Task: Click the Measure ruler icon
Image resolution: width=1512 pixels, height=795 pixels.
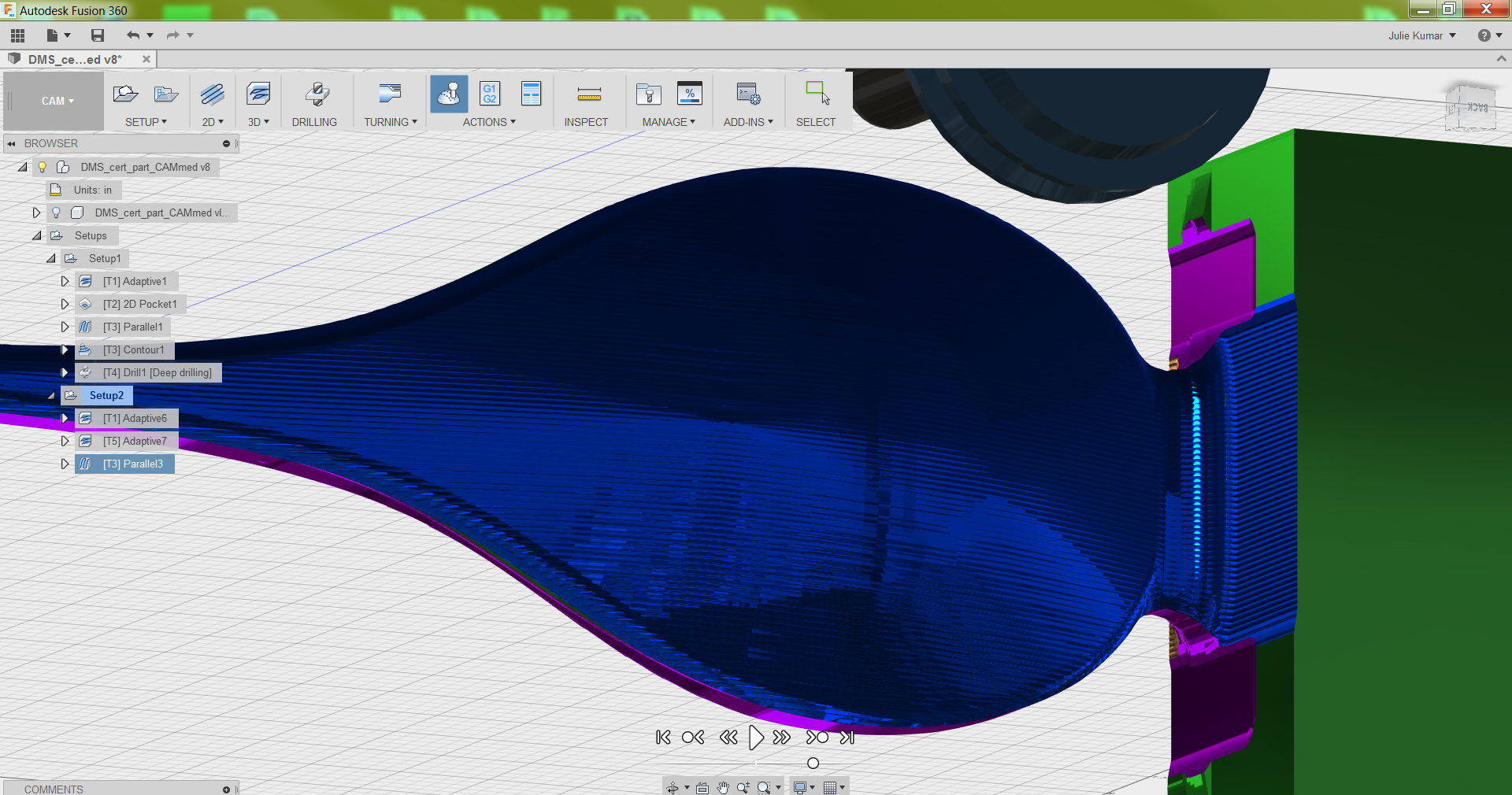Action: click(x=589, y=94)
